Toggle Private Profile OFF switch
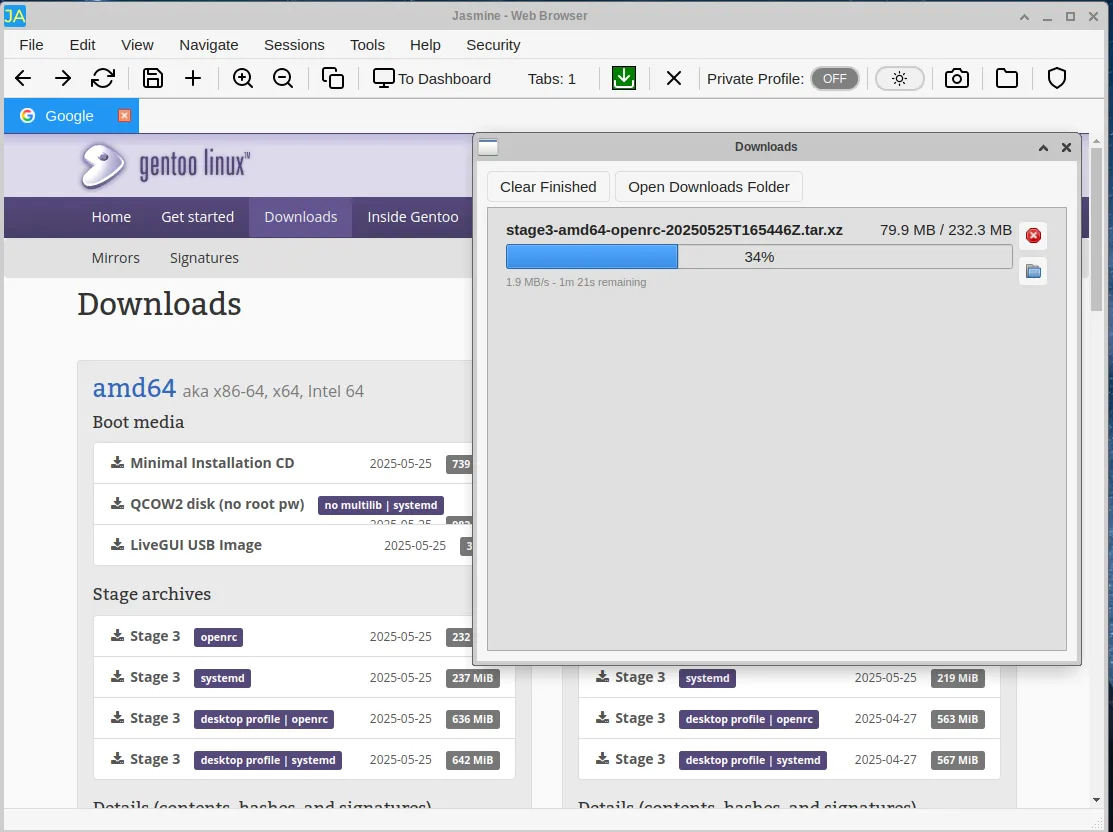The height and width of the screenshot is (832, 1113). coord(834,78)
